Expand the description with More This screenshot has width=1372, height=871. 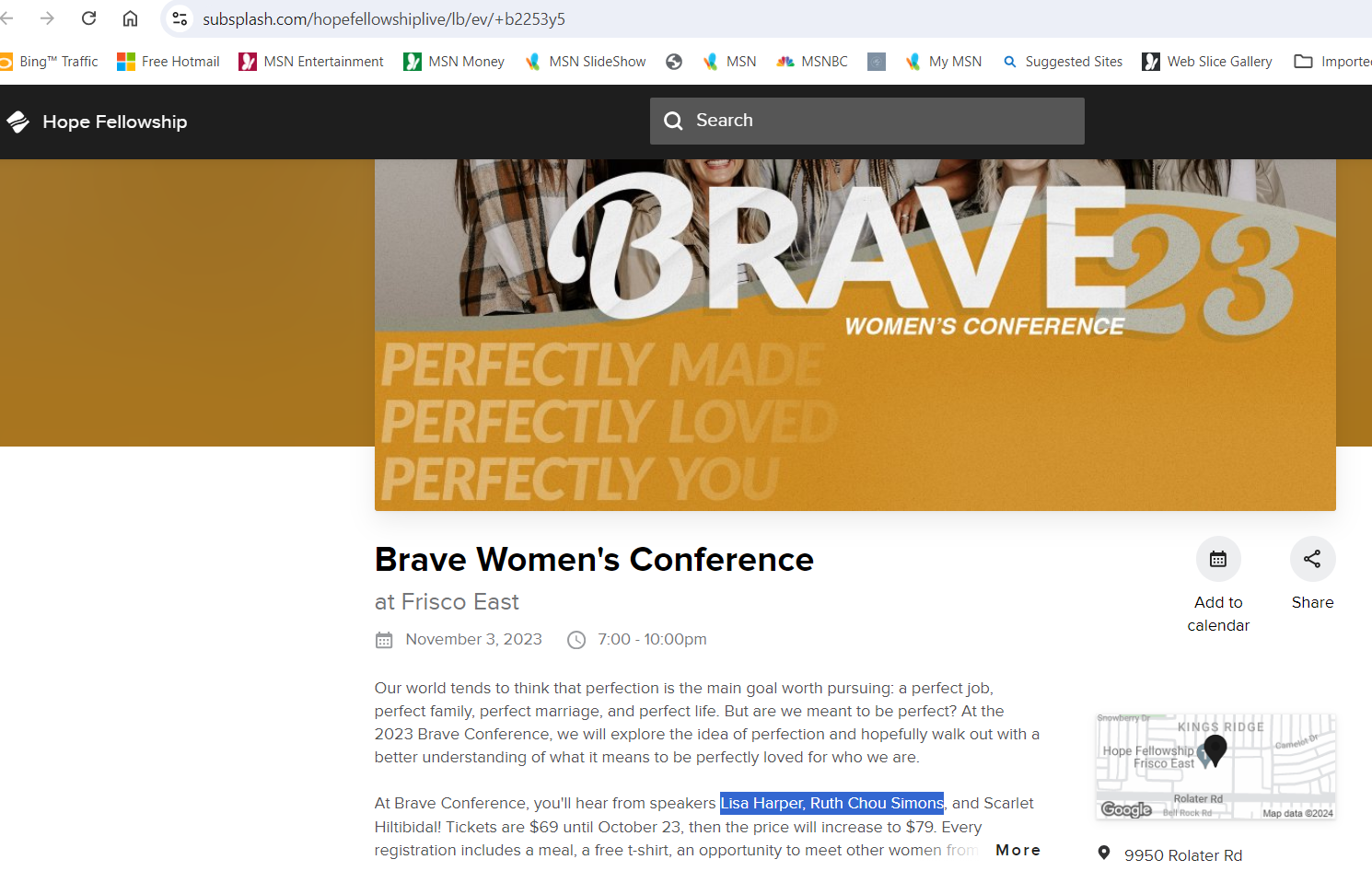[1017, 850]
